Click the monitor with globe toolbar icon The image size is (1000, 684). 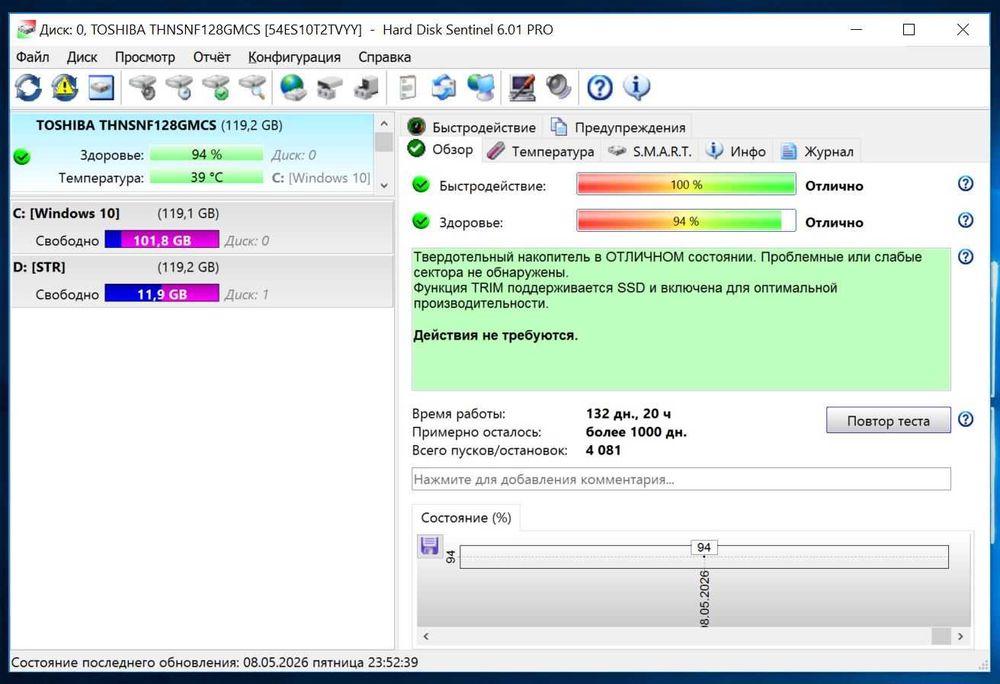coord(481,87)
